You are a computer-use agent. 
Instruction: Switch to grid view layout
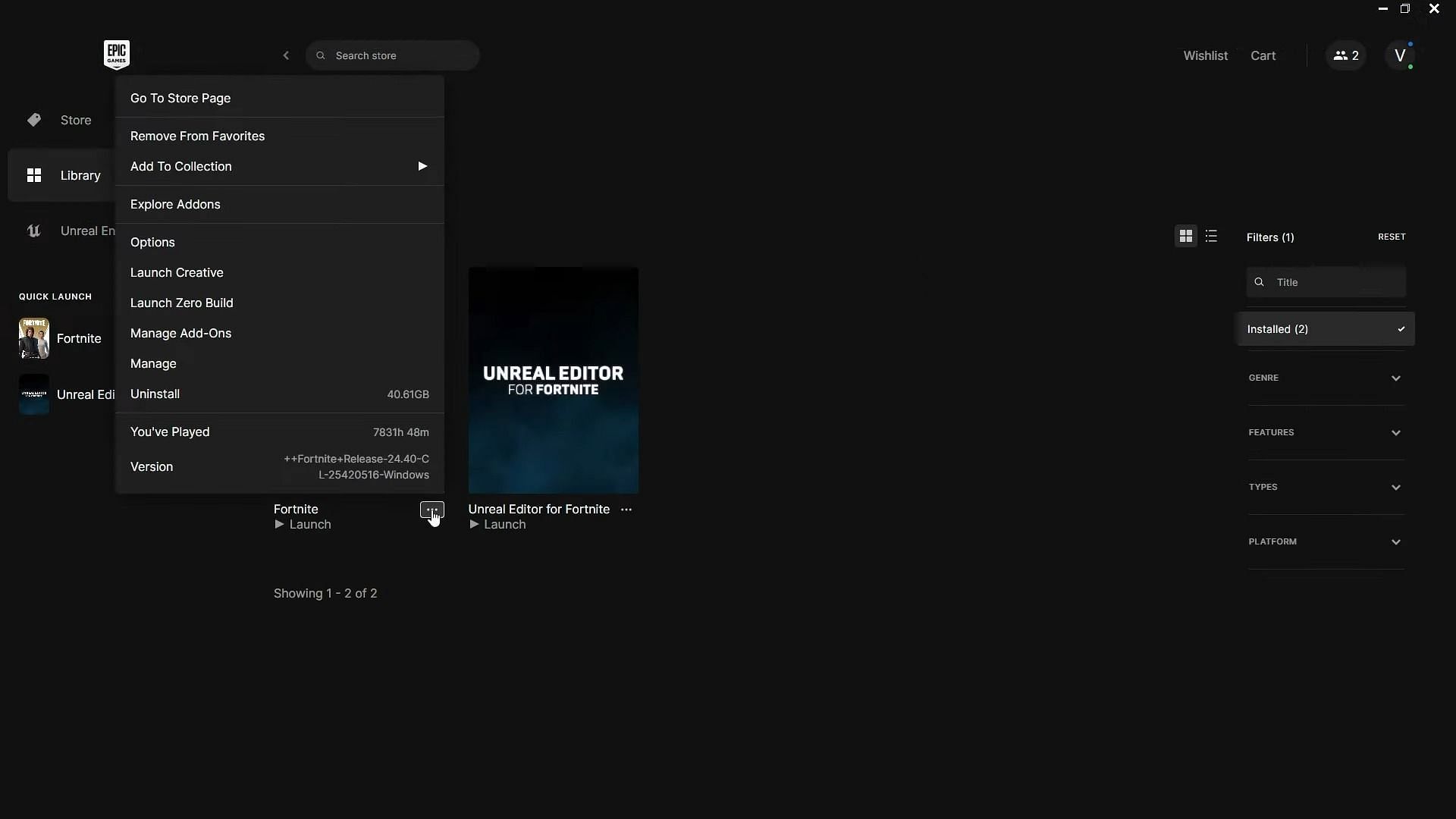pyautogui.click(x=1186, y=237)
